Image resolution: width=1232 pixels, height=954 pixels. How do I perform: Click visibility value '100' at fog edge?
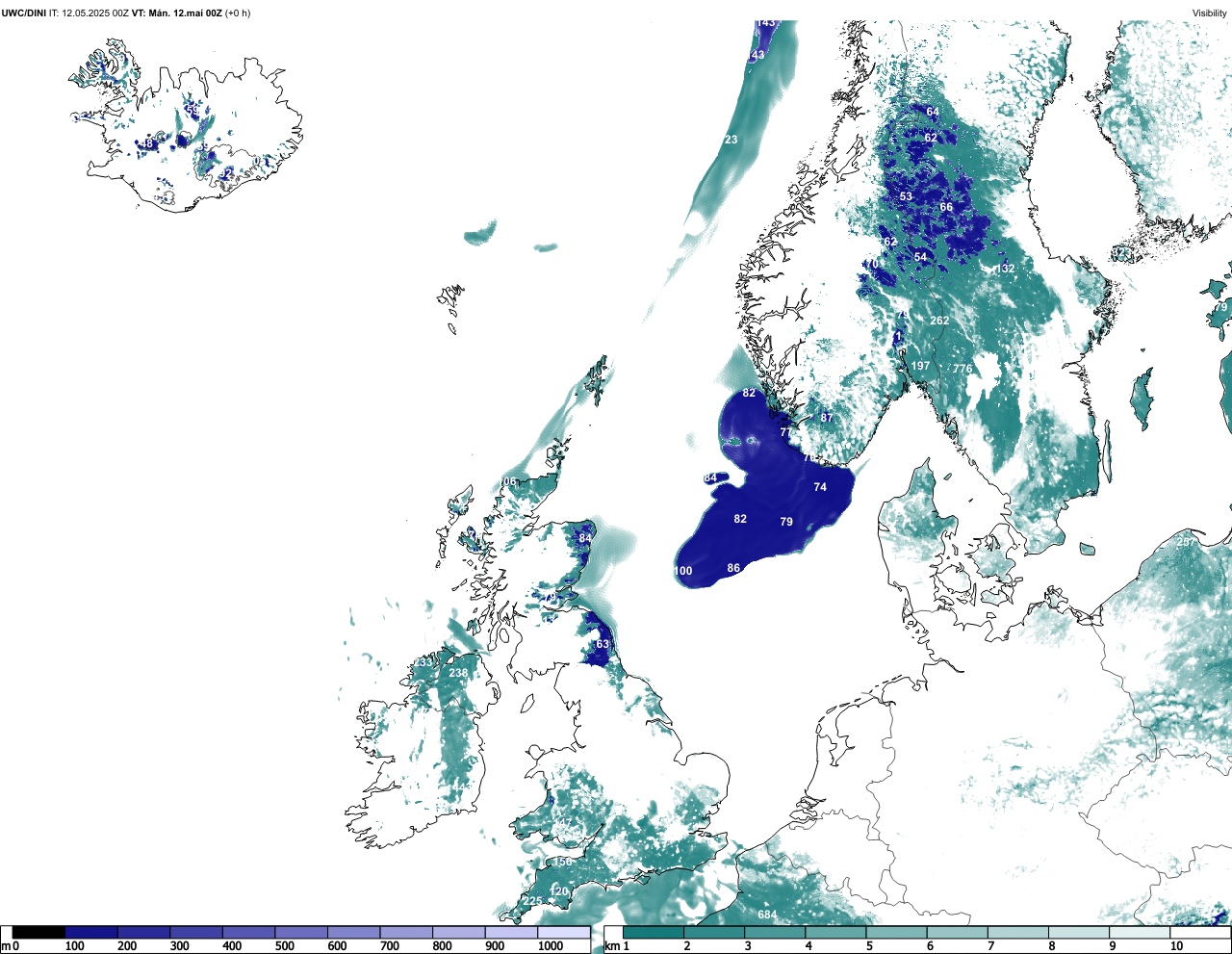click(x=682, y=571)
